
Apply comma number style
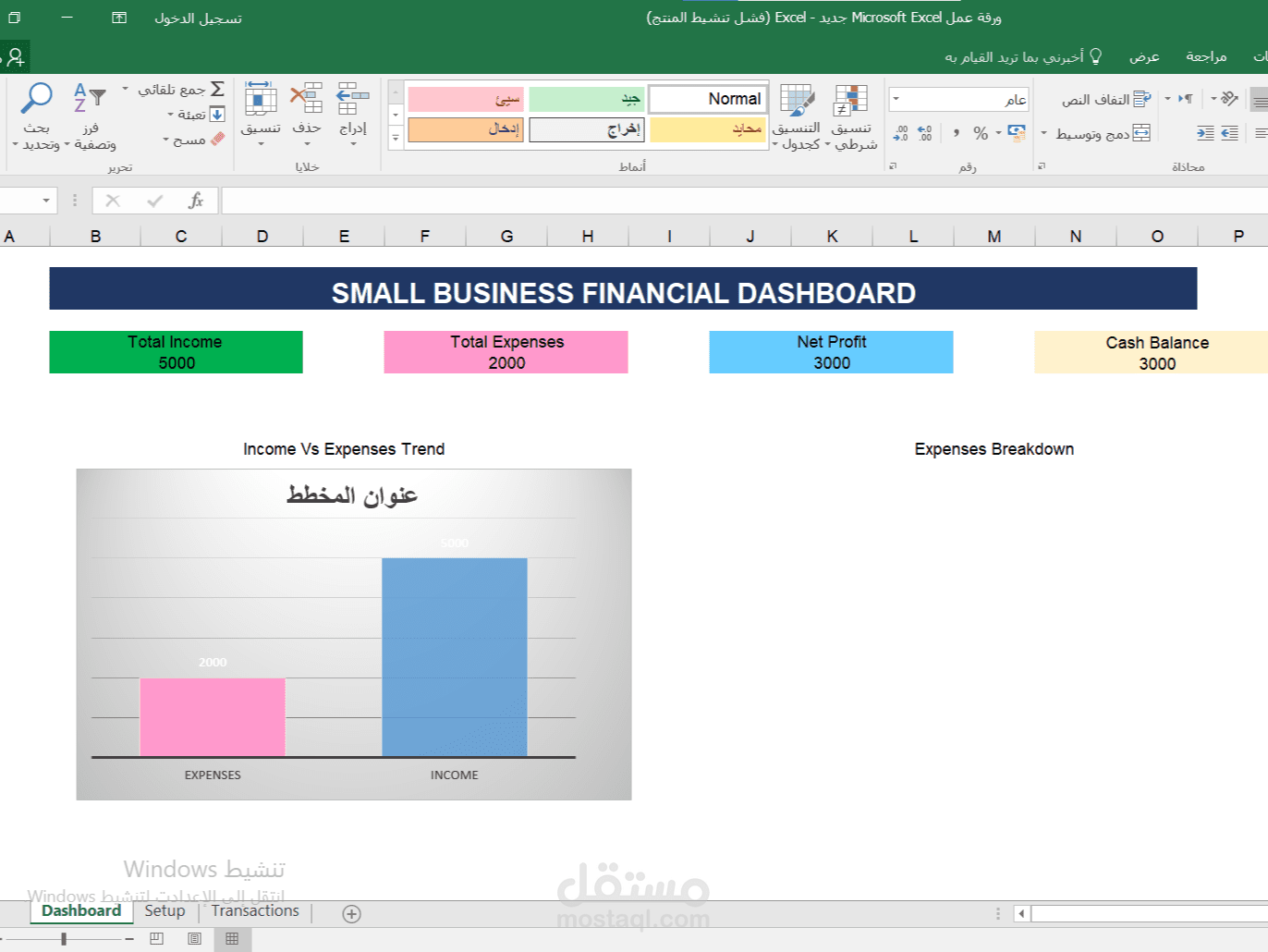coord(956,133)
